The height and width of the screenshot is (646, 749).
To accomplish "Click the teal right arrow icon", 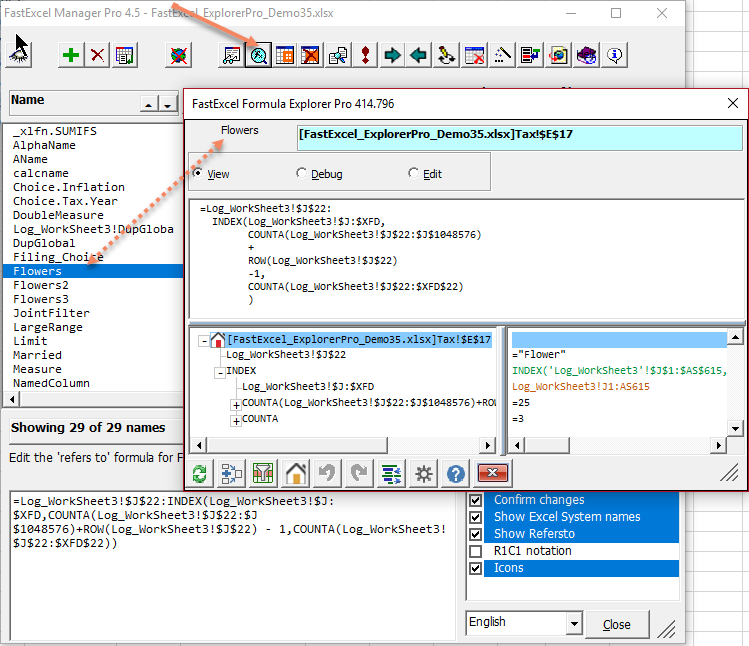I will point(392,55).
